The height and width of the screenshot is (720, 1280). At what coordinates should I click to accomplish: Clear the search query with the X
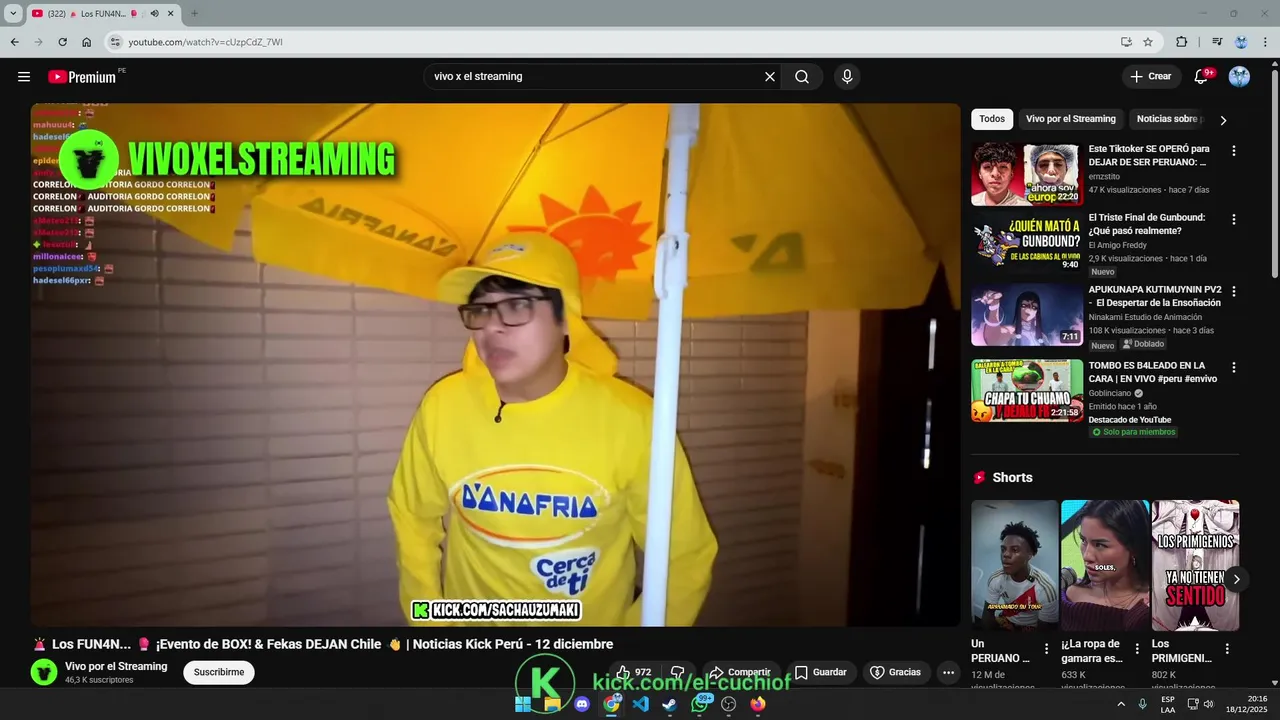(x=770, y=77)
